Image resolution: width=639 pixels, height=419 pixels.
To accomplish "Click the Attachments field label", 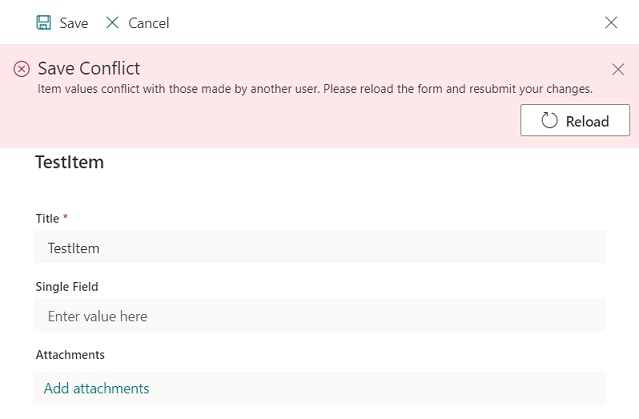I will pos(70,355).
